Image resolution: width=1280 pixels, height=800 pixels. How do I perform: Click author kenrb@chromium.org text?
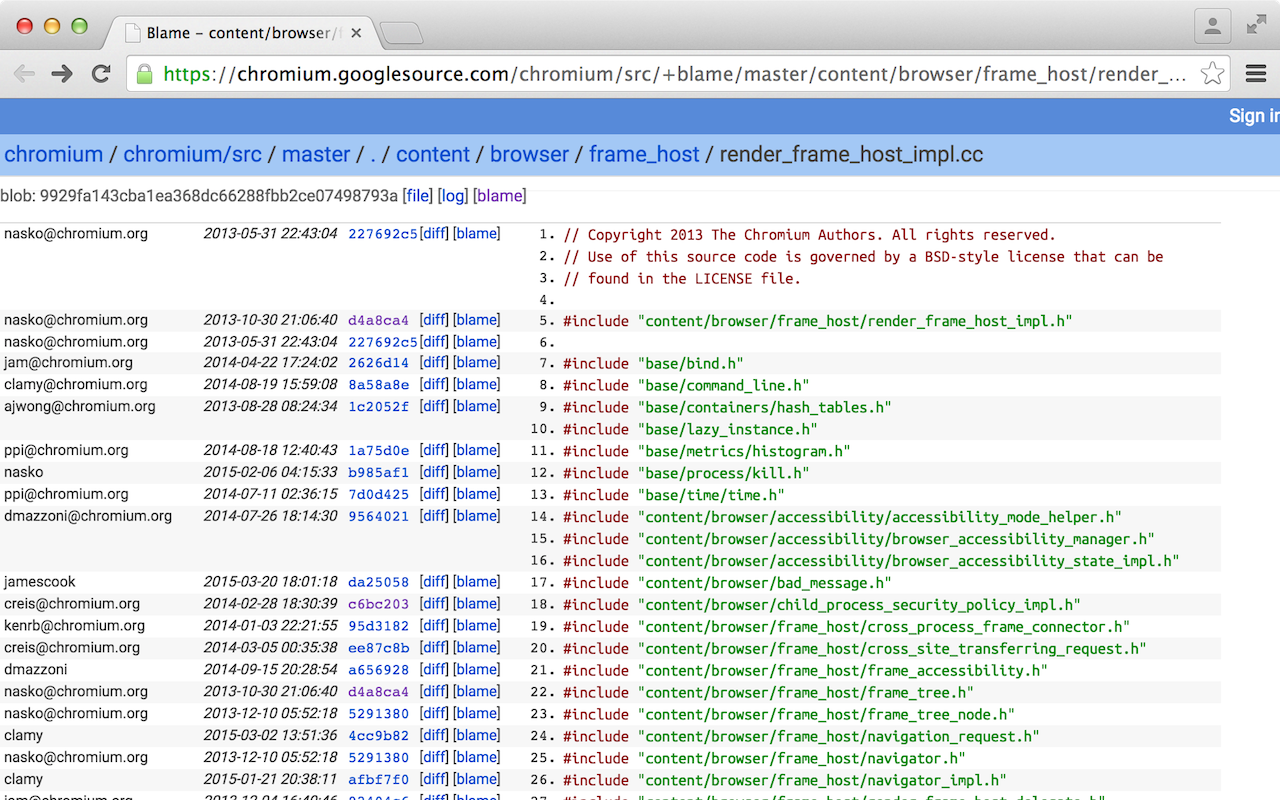tap(74, 626)
